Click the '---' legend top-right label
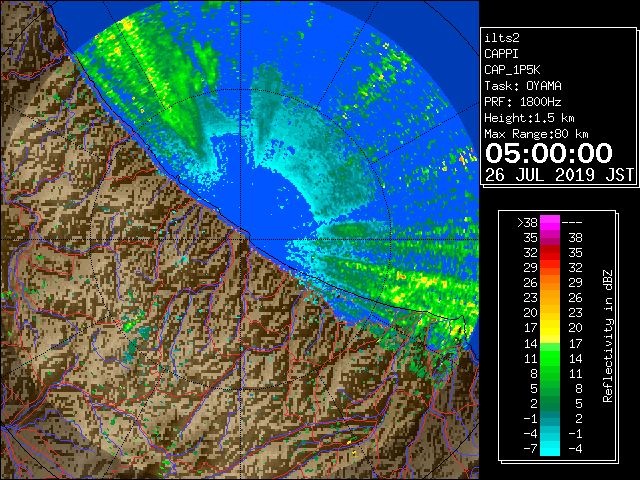This screenshot has width=640, height=480. pyautogui.click(x=572, y=223)
